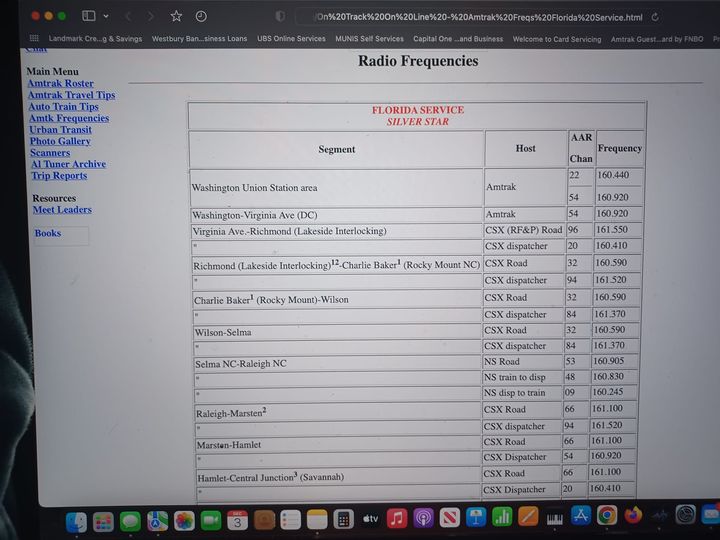Open the Westbury Bank business Loans bookmark
Viewport: 720px width, 540px height.
point(199,39)
